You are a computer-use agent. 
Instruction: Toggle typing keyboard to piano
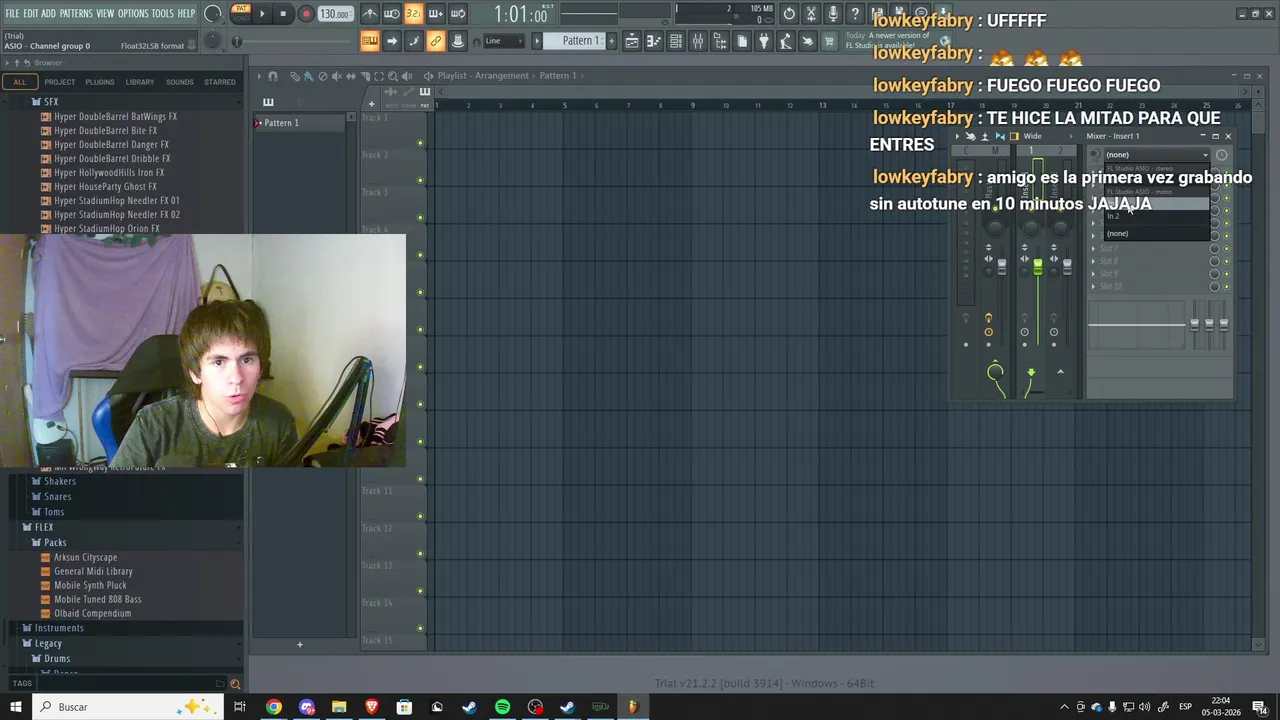pos(370,41)
